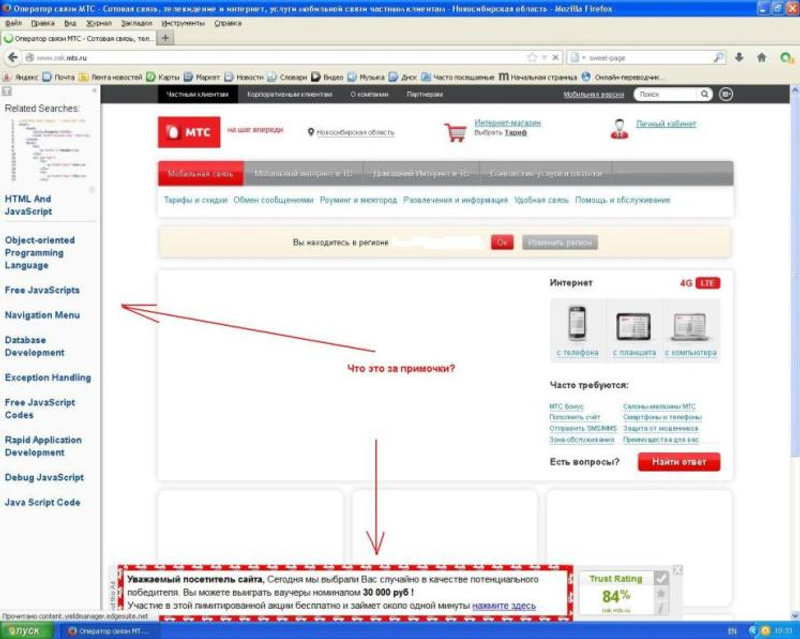800x639 pixels.
Task: Click the red 'Найти ответ' button
Action: click(x=679, y=462)
